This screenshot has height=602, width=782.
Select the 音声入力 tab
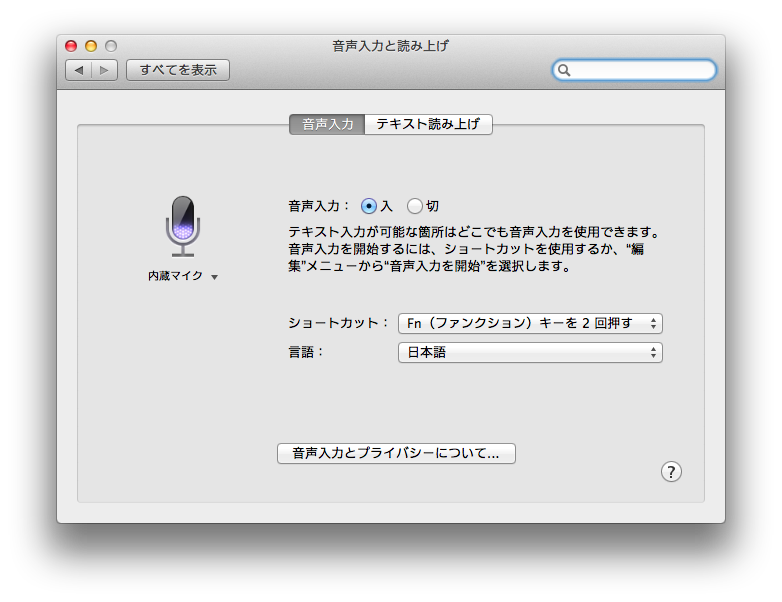327,125
